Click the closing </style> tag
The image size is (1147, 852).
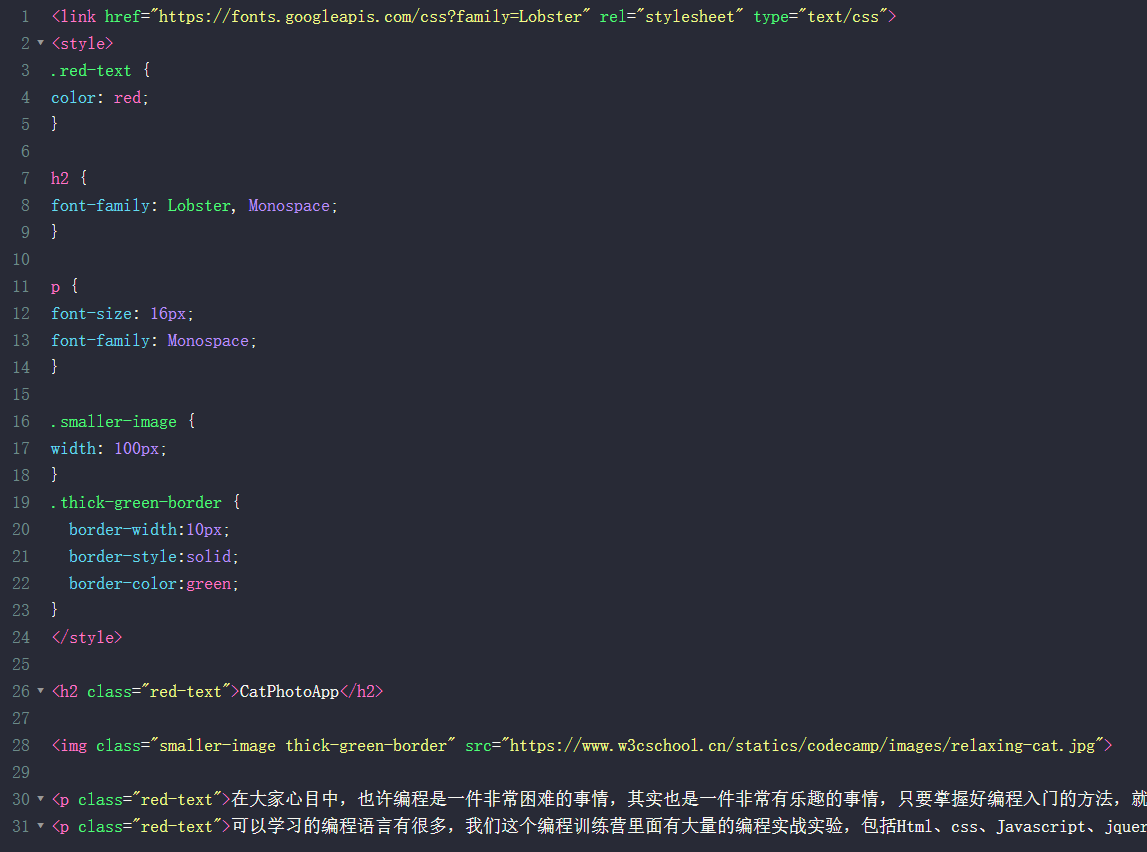pos(86,637)
